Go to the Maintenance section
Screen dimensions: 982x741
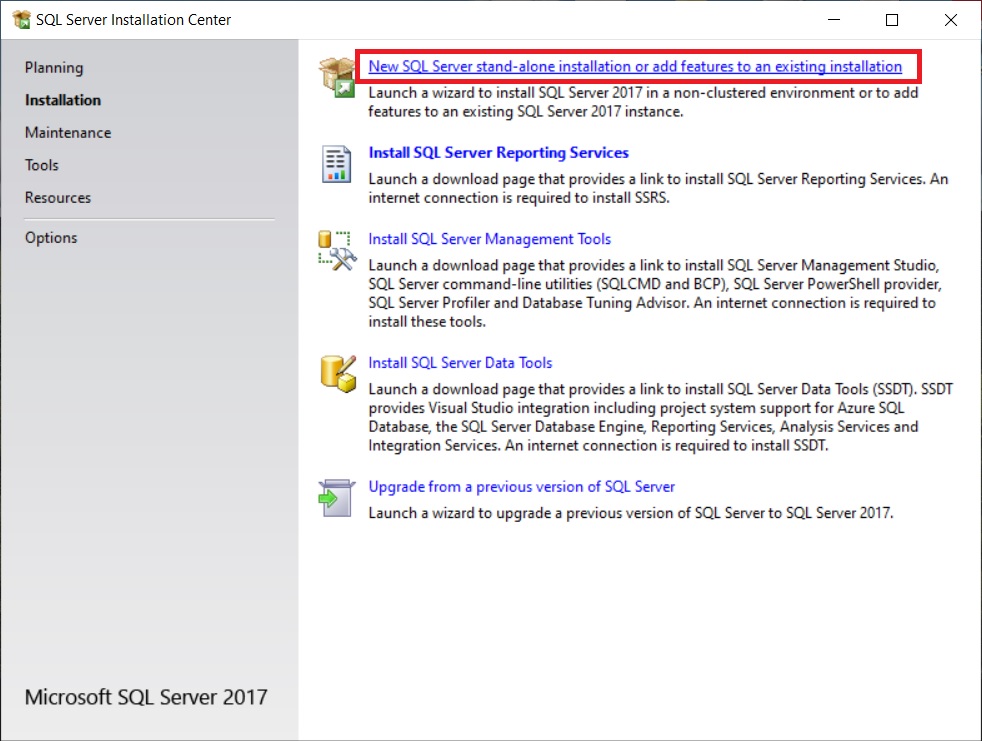point(68,133)
